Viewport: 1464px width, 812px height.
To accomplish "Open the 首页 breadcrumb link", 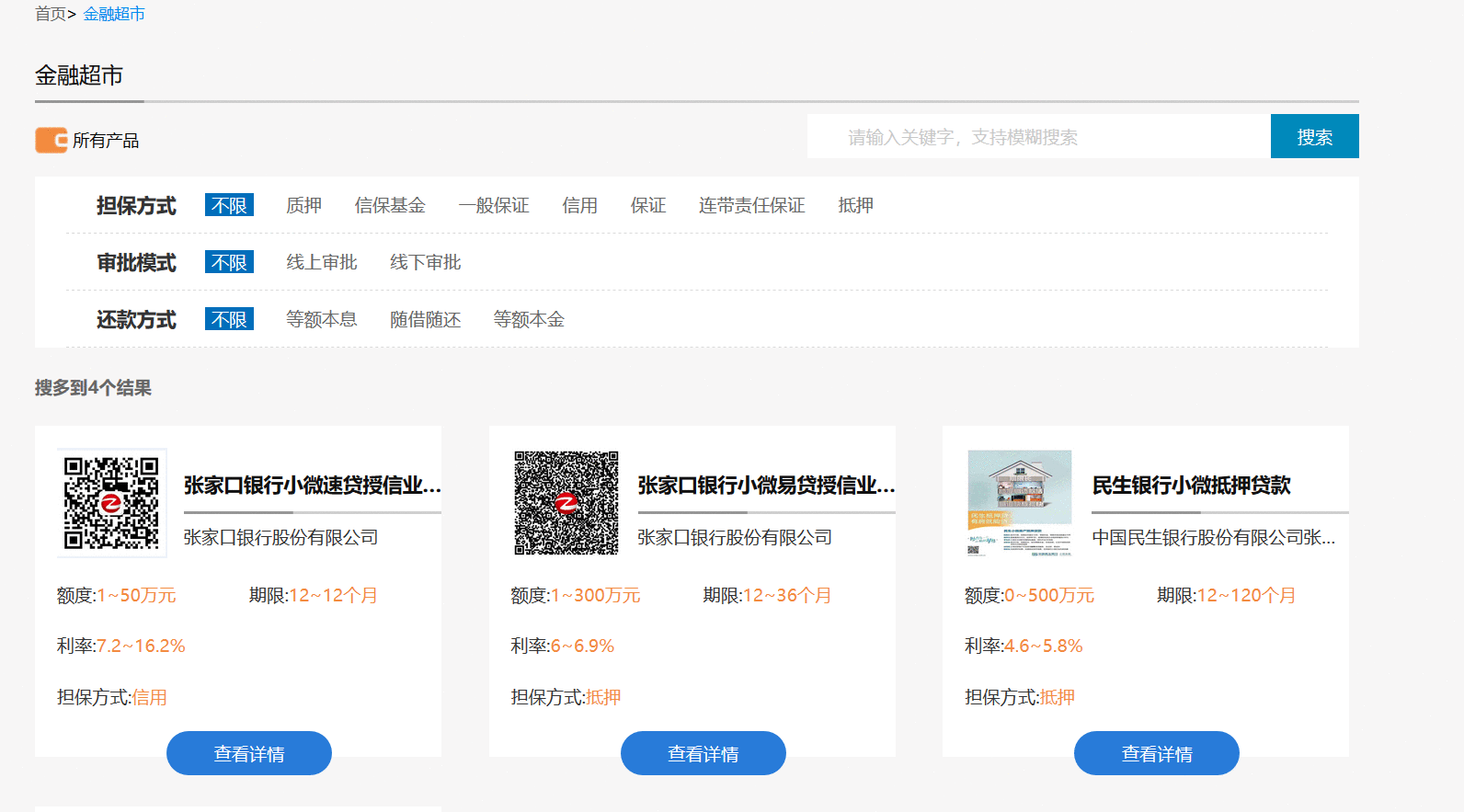I will (x=51, y=14).
